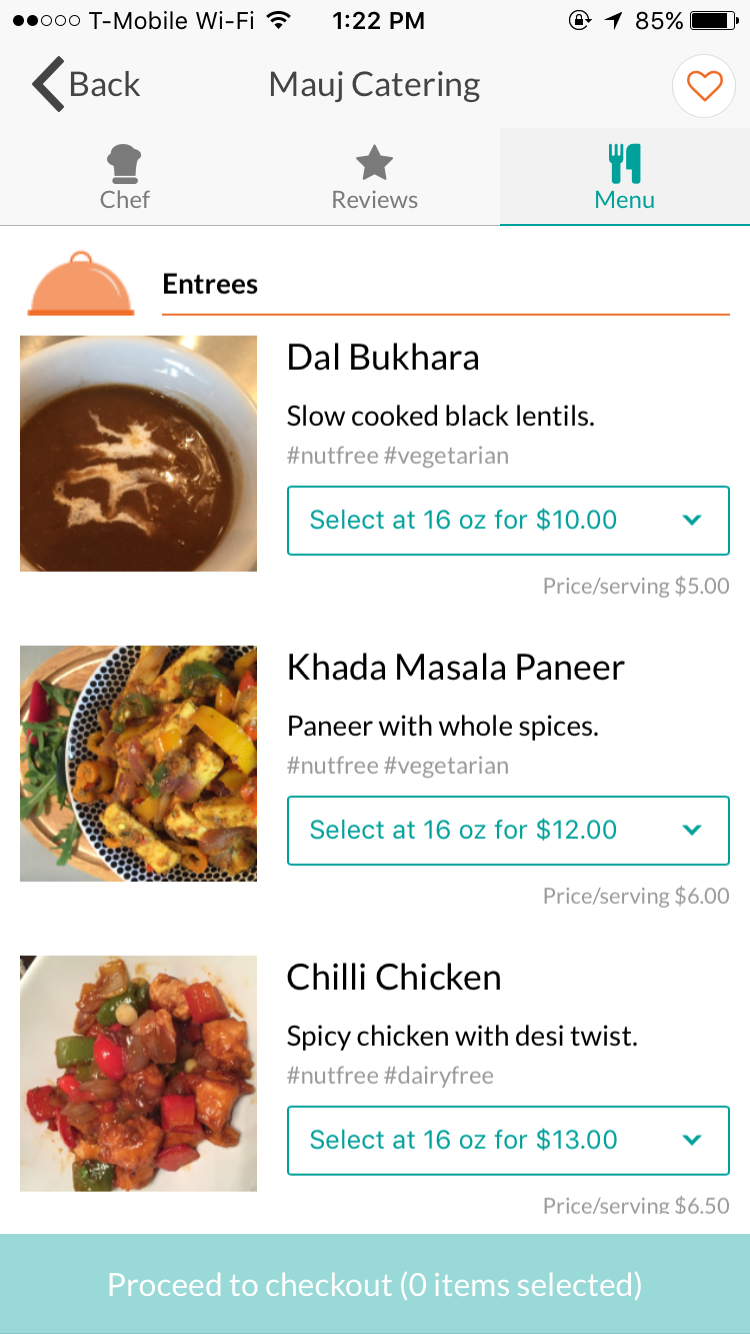Tap the Entrees section header
750x1334 pixels.
[210, 284]
